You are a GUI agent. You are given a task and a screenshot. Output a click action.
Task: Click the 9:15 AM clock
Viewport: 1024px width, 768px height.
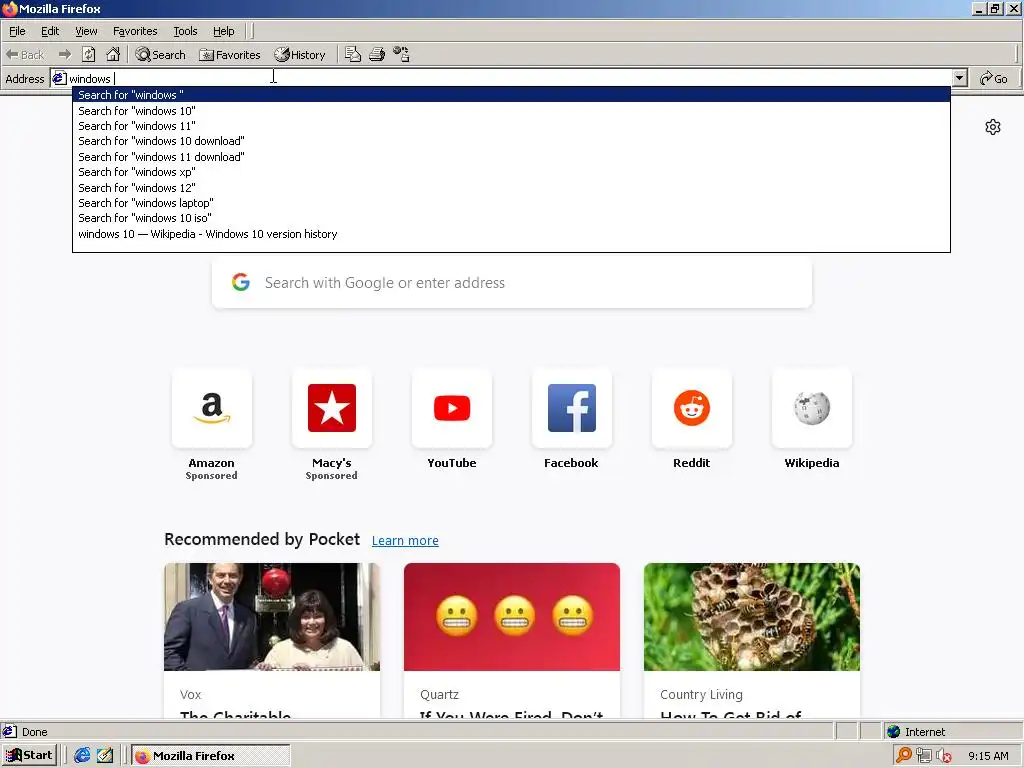tap(988, 756)
